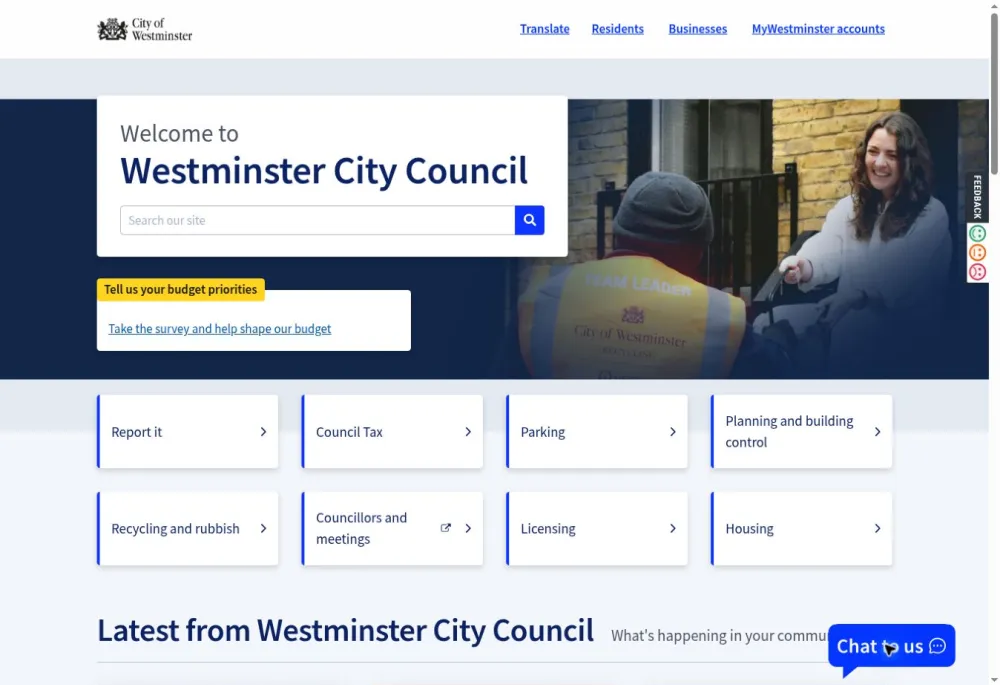1000x685 pixels.
Task: Click the Tell us your budget priorities label
Action: (x=180, y=290)
